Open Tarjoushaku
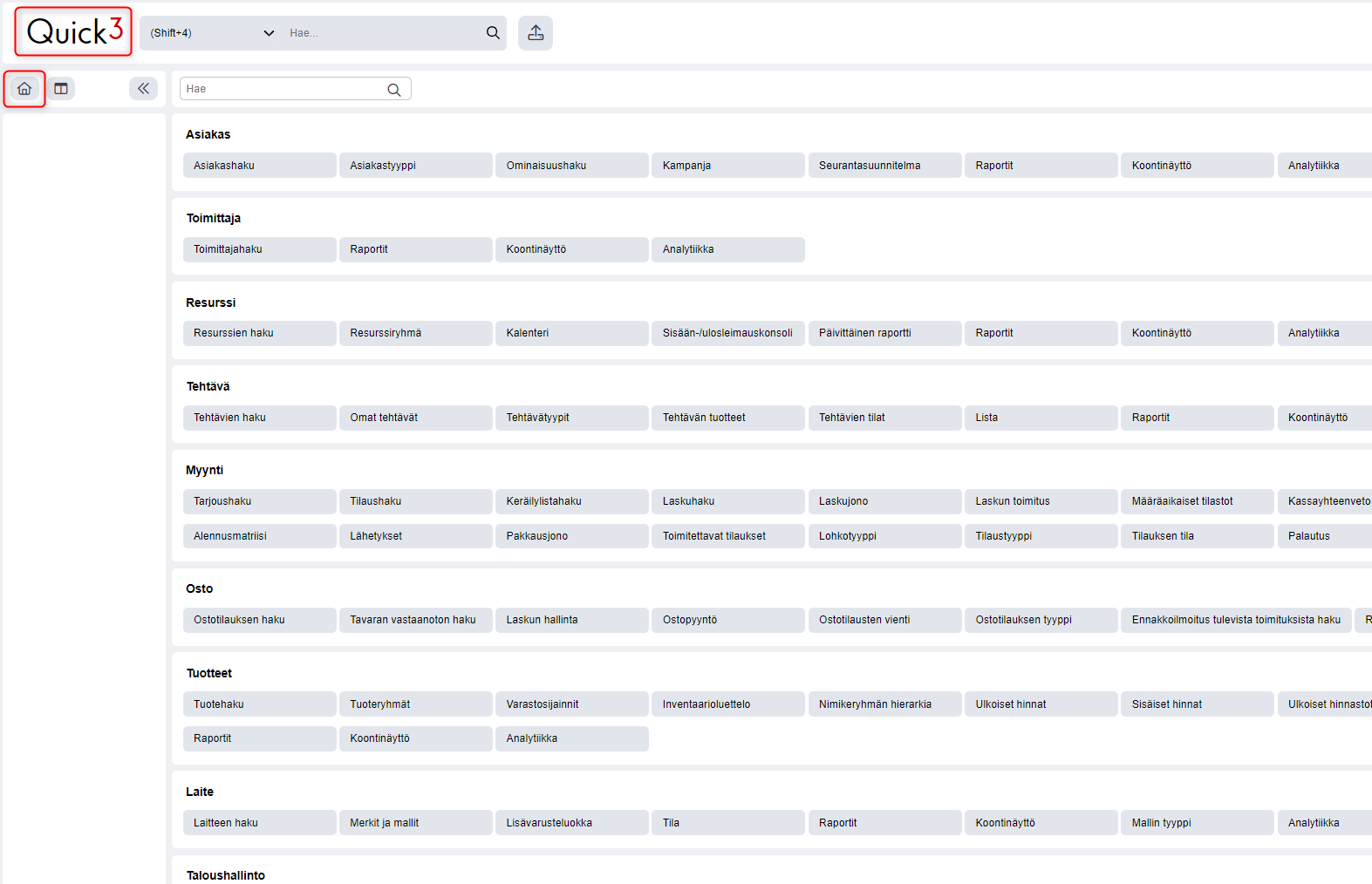The width and height of the screenshot is (1372, 884). pyautogui.click(x=260, y=501)
